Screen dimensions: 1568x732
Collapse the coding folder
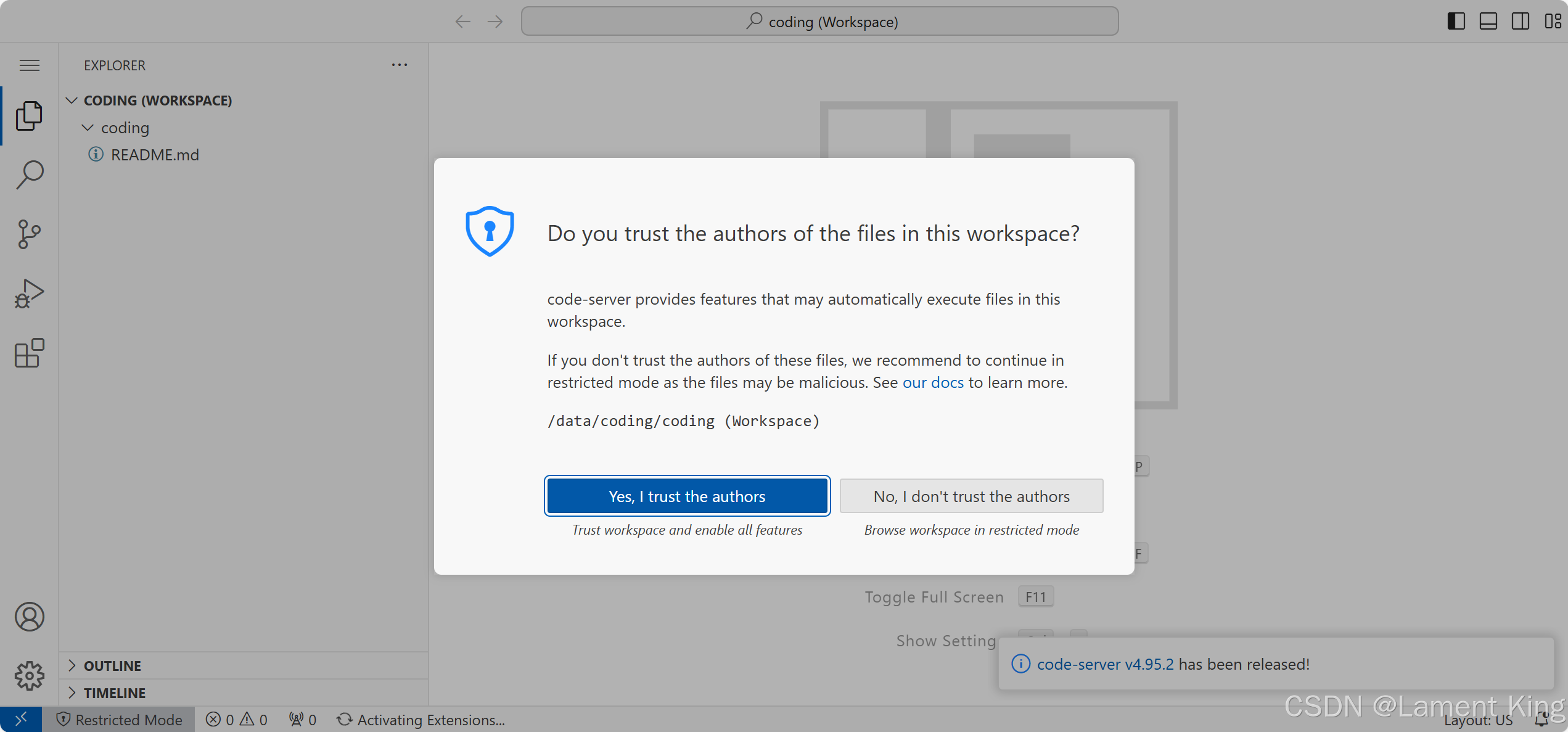[x=125, y=128]
